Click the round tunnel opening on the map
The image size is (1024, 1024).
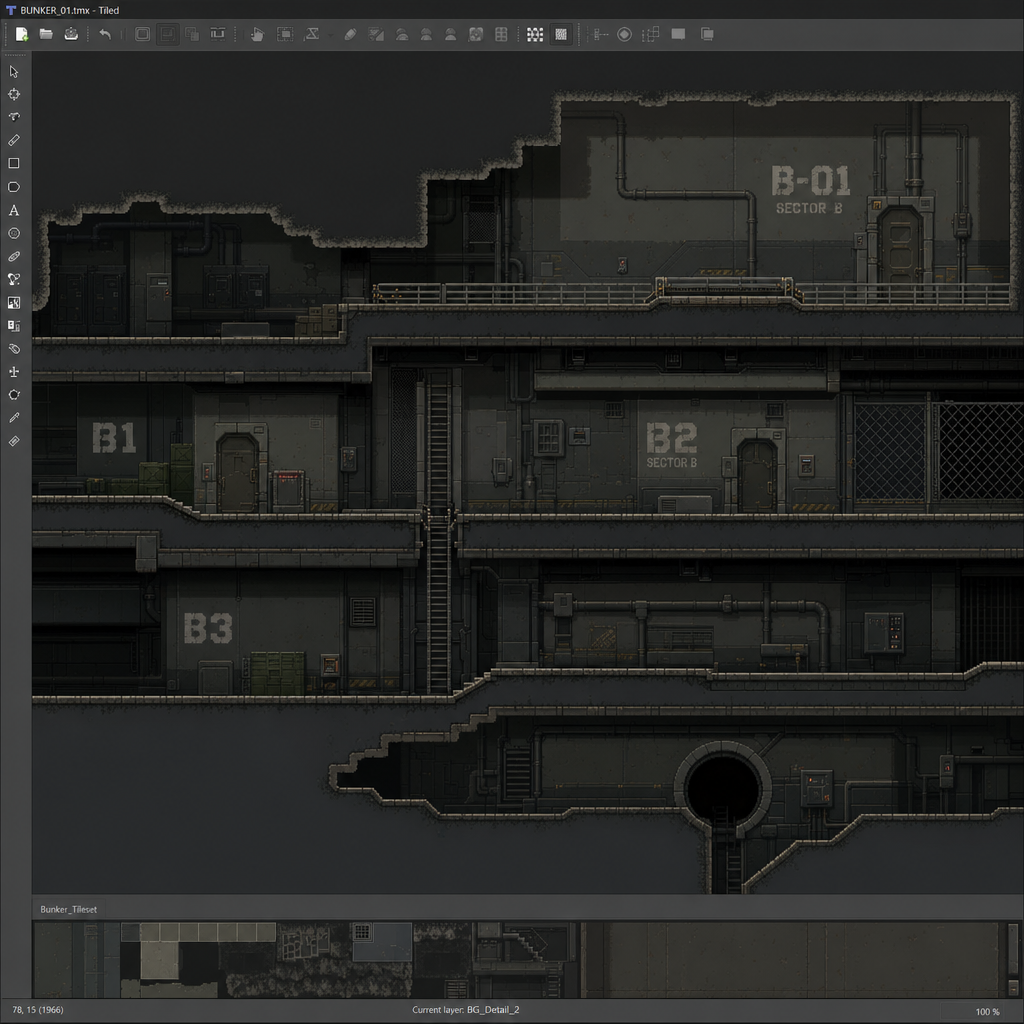[x=723, y=787]
